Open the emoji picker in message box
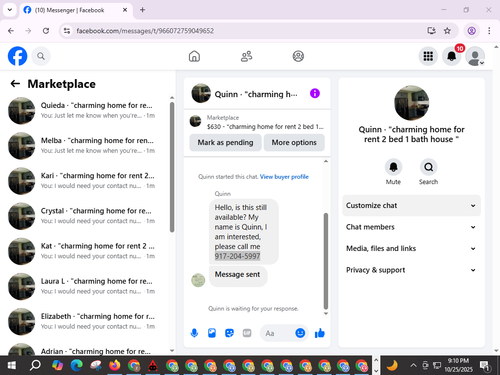500x375 pixels. pyautogui.click(x=300, y=333)
